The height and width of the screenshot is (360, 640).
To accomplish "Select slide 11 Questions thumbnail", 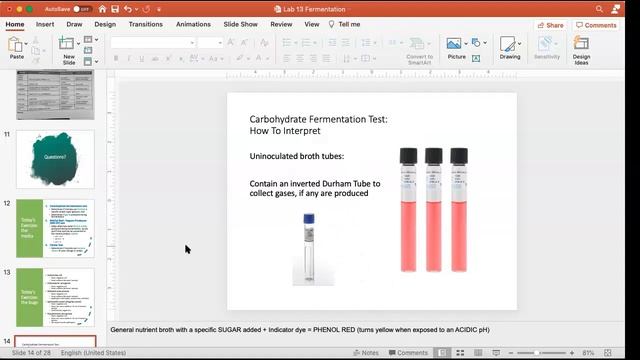I will [55, 159].
